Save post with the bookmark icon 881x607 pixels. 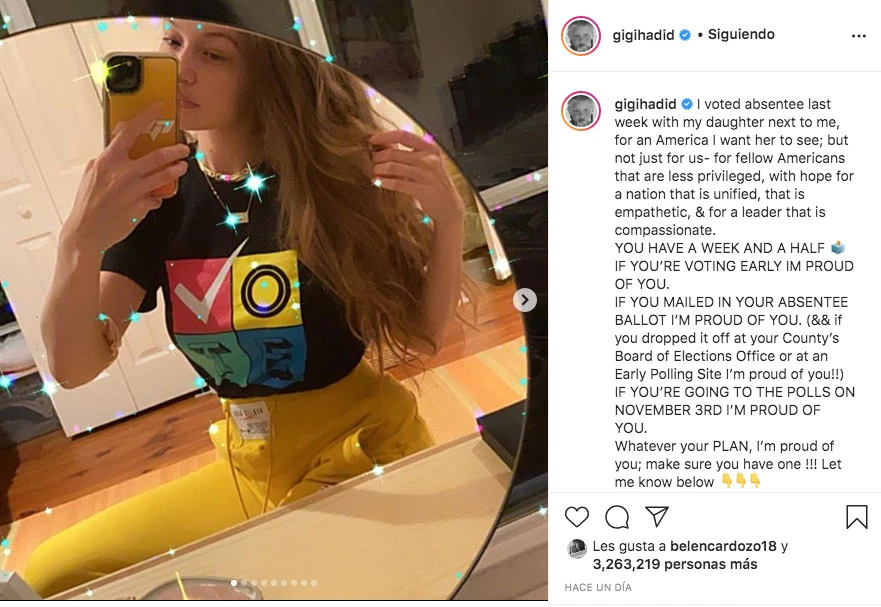[856, 517]
